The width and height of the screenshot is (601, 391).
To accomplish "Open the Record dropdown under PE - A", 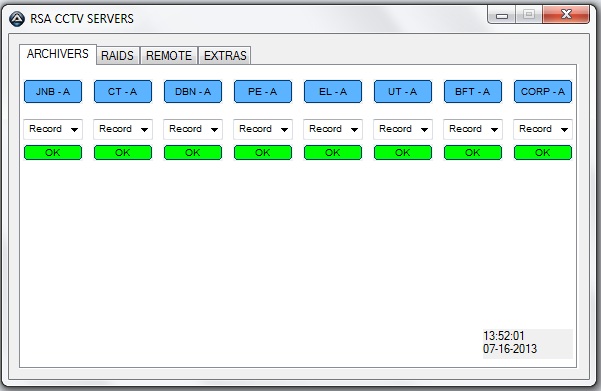I will coord(263,129).
